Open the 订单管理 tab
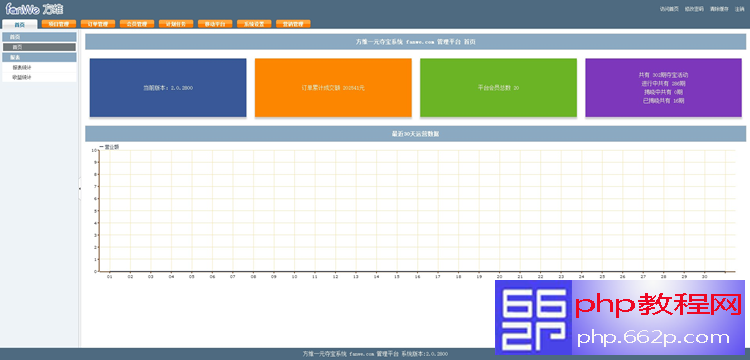Image resolution: width=750 pixels, height=360 pixels. tap(98, 24)
